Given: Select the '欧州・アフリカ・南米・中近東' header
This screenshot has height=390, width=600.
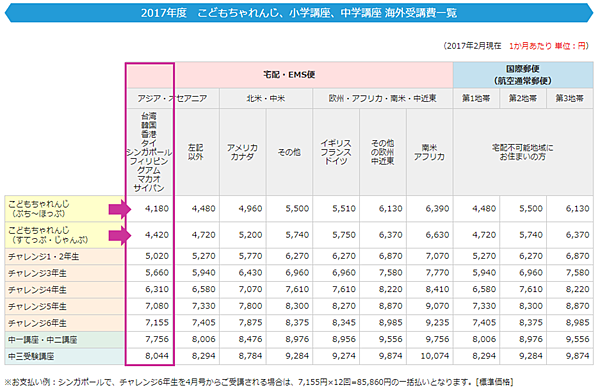Looking at the screenshot, I should click(383, 98).
